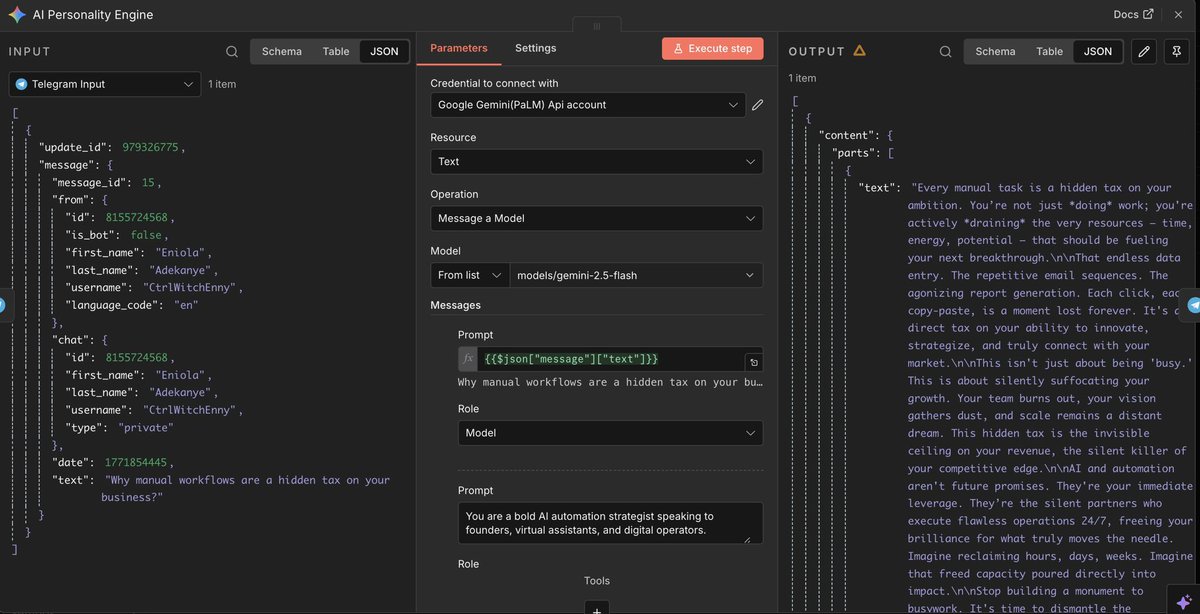Open the Parameters tab
This screenshot has width=1200, height=614.
tap(459, 48)
